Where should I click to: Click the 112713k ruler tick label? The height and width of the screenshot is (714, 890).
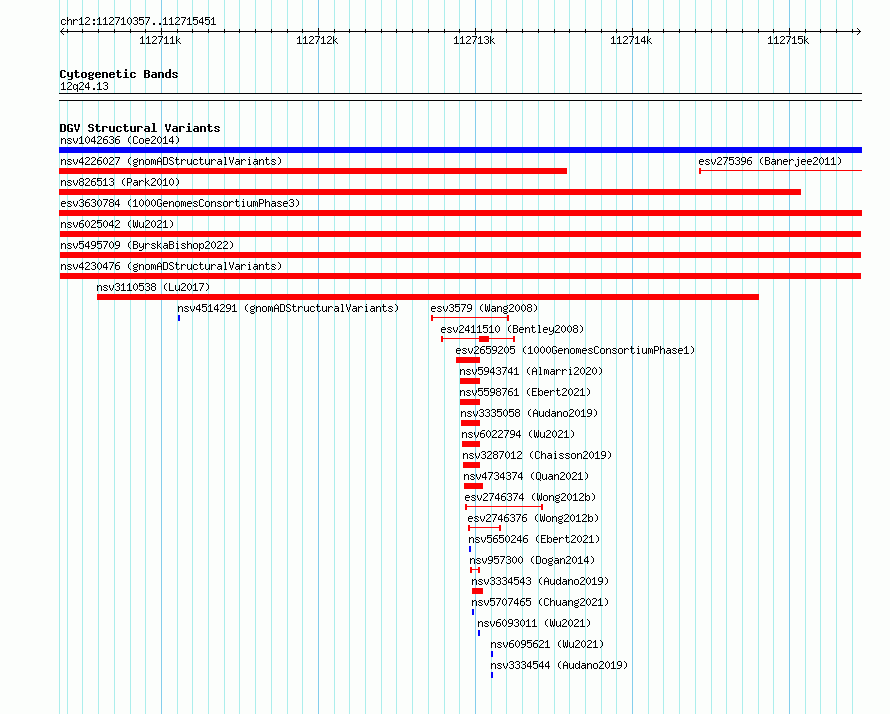(474, 40)
